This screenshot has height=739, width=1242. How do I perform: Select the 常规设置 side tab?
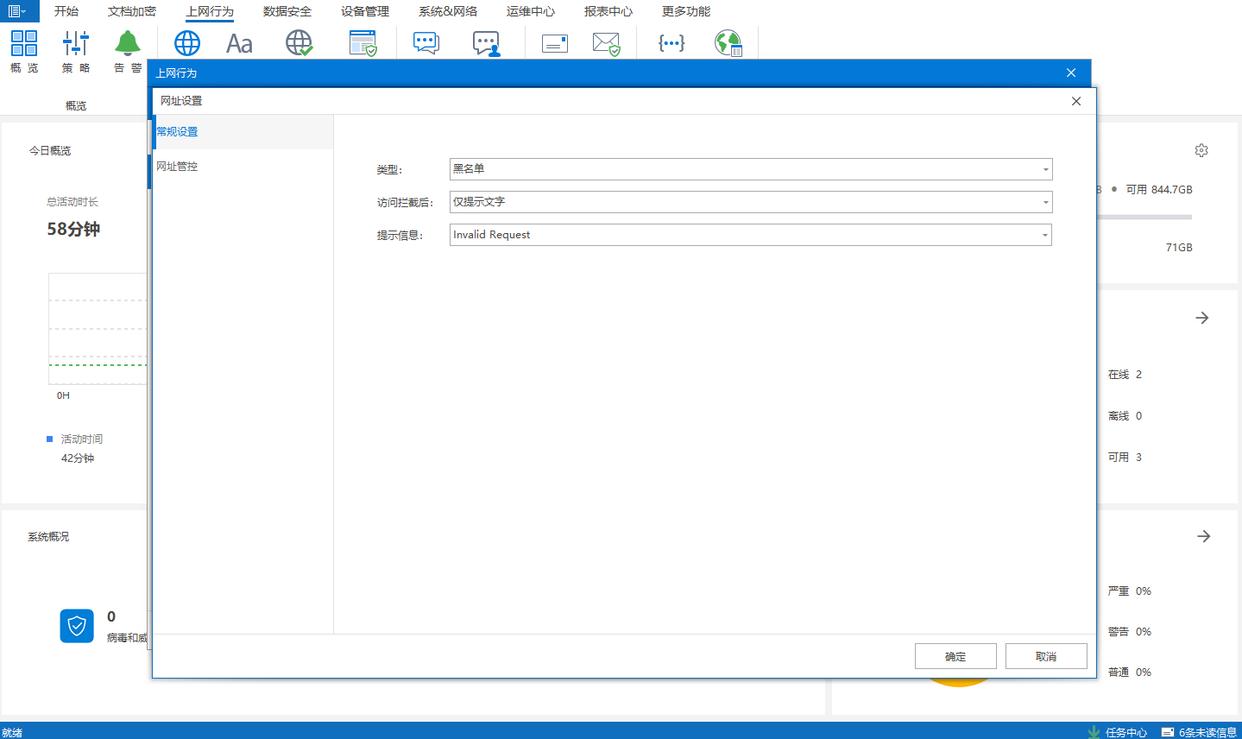(x=178, y=132)
